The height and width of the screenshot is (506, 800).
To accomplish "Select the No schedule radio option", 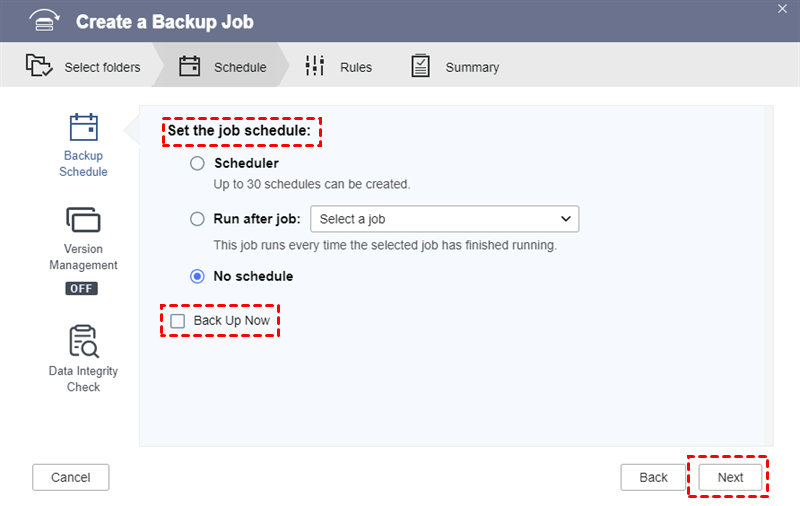I will [x=197, y=276].
